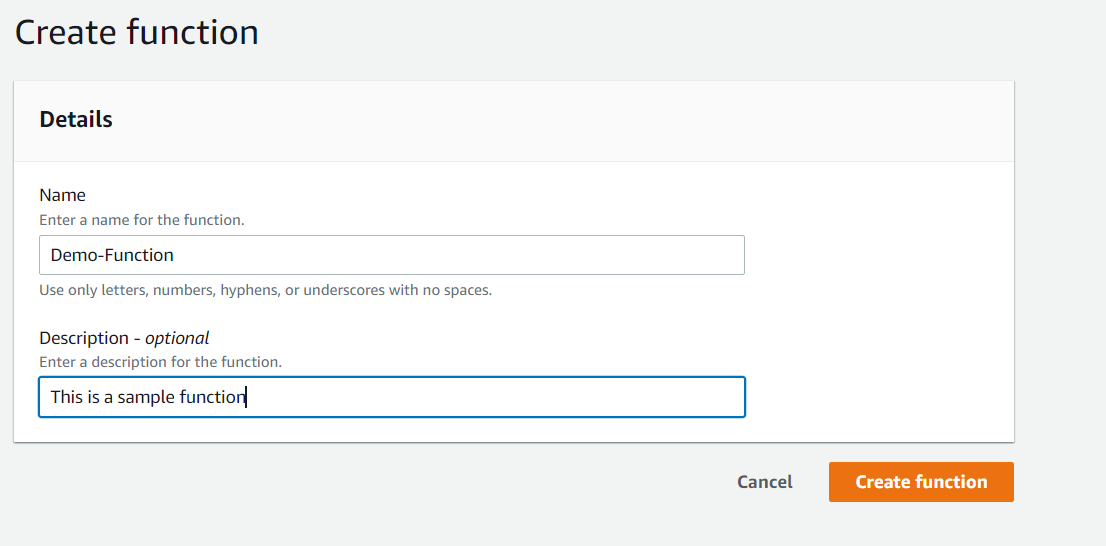Screen dimensions: 1106x546
Task: Click the hint 'Enter a name for the function'
Action: coord(141,219)
